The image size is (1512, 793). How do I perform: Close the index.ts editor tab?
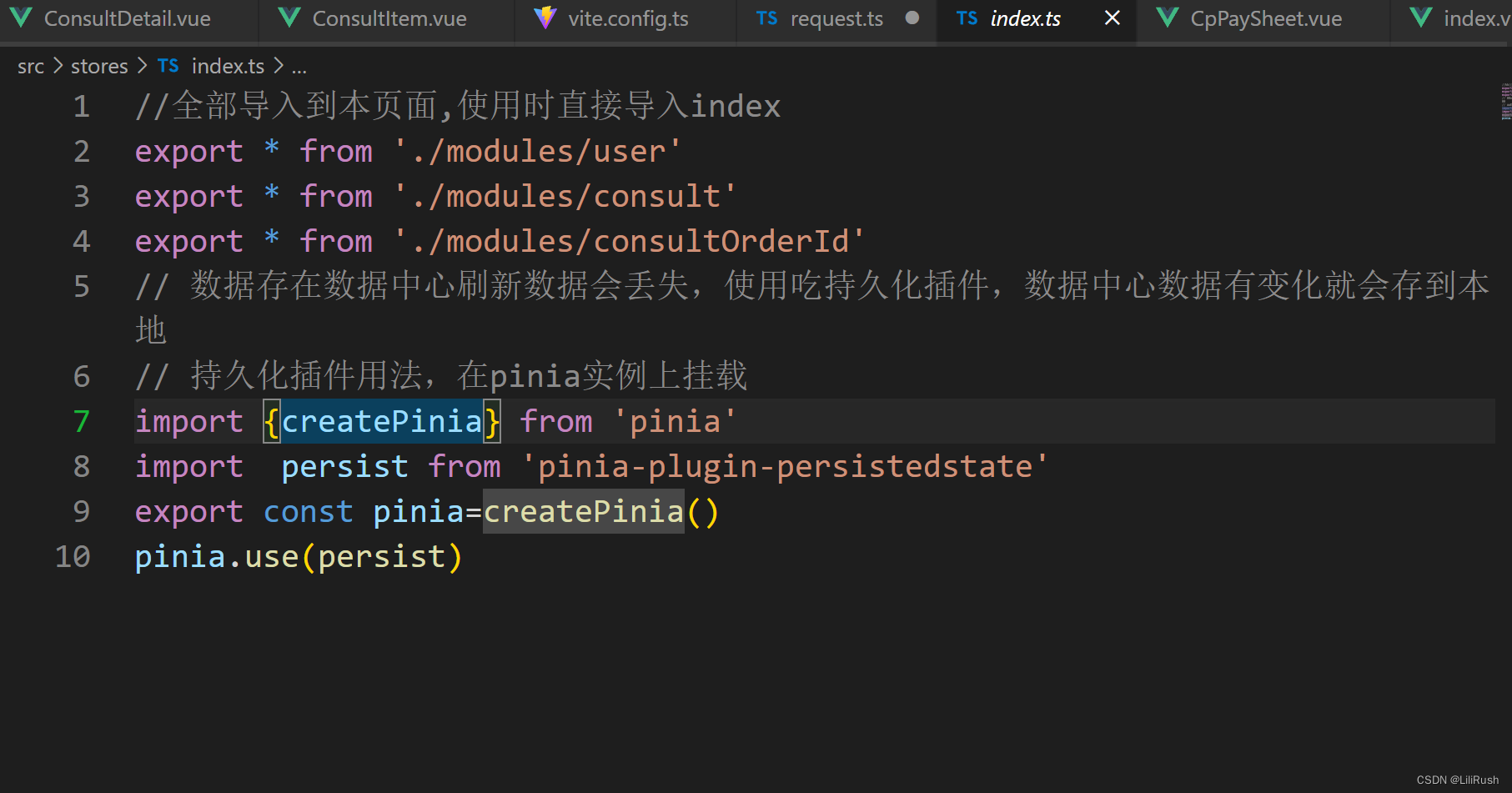click(1112, 18)
